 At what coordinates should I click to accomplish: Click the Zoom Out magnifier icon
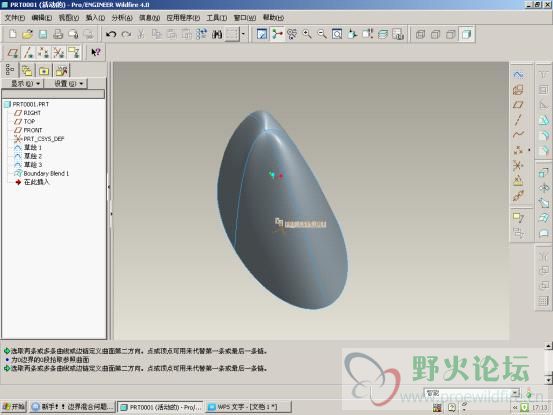pyautogui.click(x=322, y=34)
